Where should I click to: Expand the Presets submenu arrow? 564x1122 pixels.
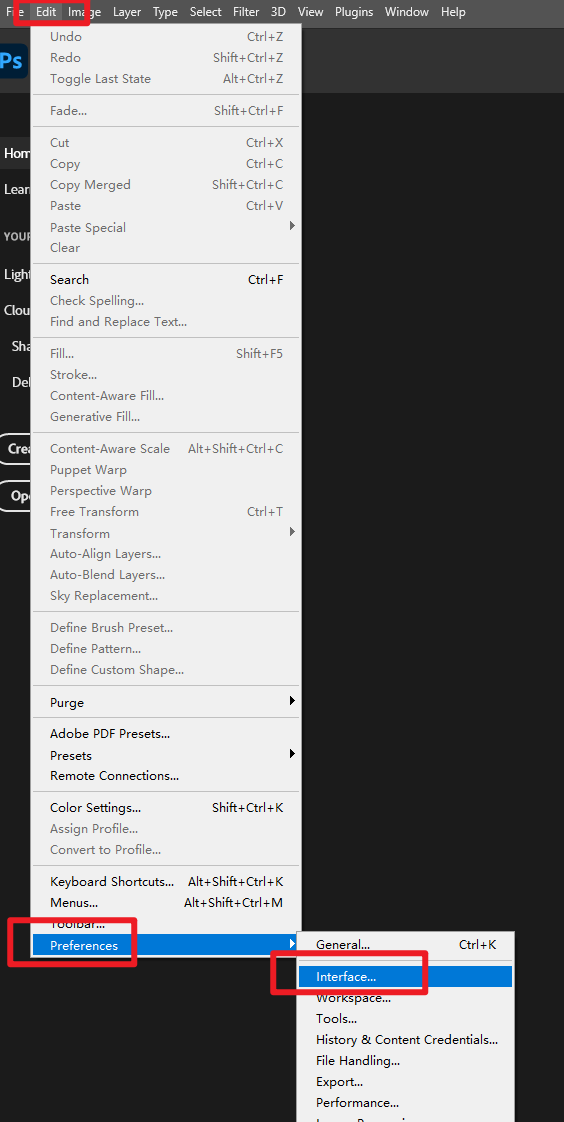tap(292, 753)
